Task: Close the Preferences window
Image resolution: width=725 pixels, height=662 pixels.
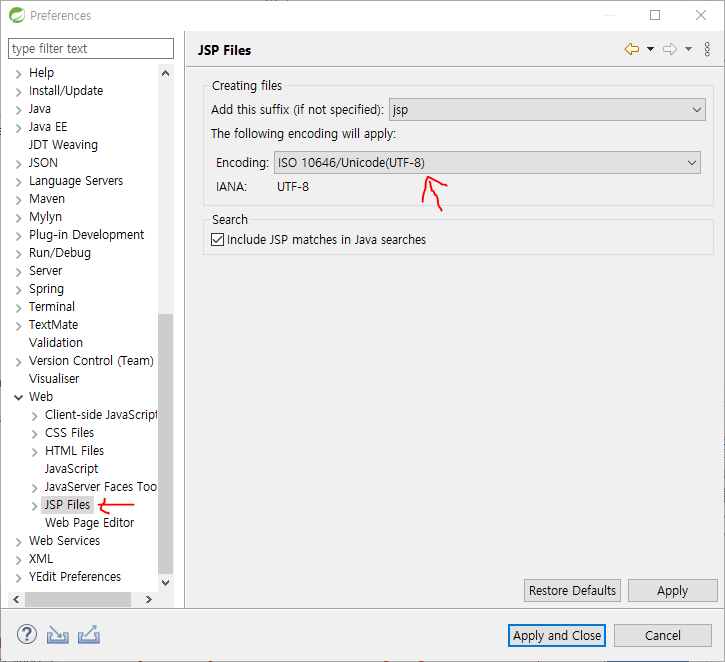Action: click(x=701, y=15)
